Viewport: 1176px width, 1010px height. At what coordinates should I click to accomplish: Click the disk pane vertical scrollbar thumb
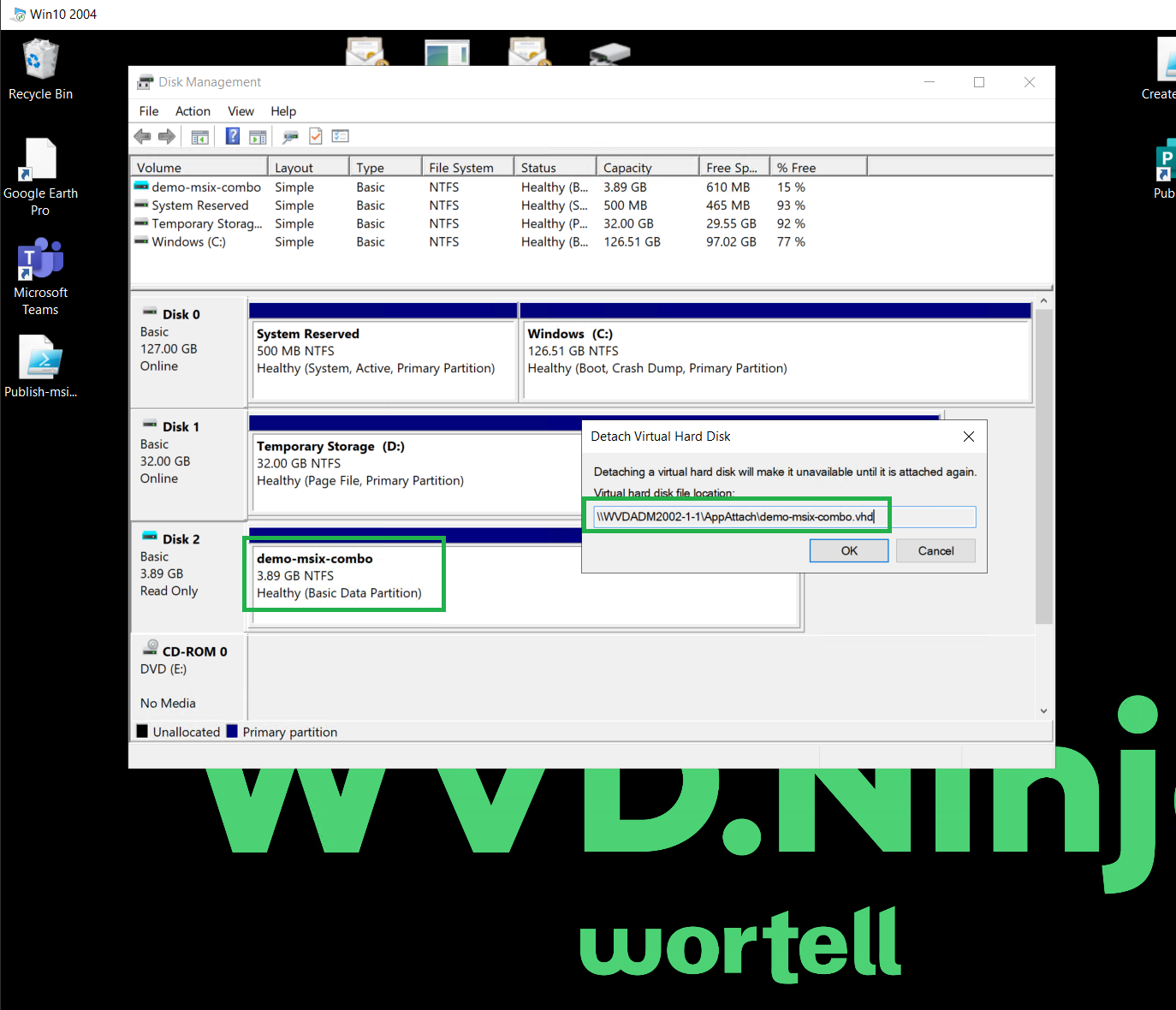[x=1043, y=466]
